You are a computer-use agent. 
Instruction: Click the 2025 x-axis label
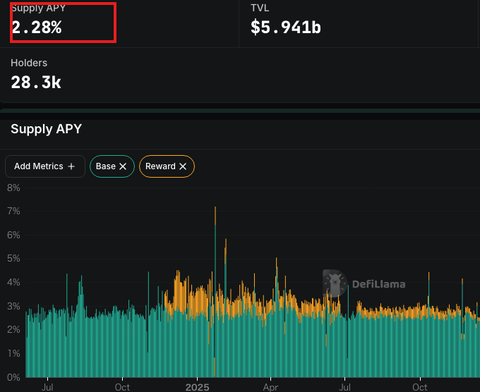coord(197,387)
